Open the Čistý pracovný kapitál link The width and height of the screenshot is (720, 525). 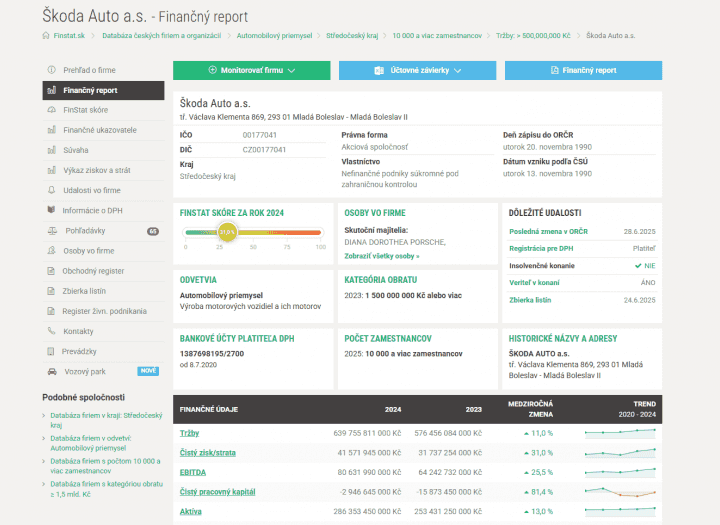pyautogui.click(x=218, y=492)
